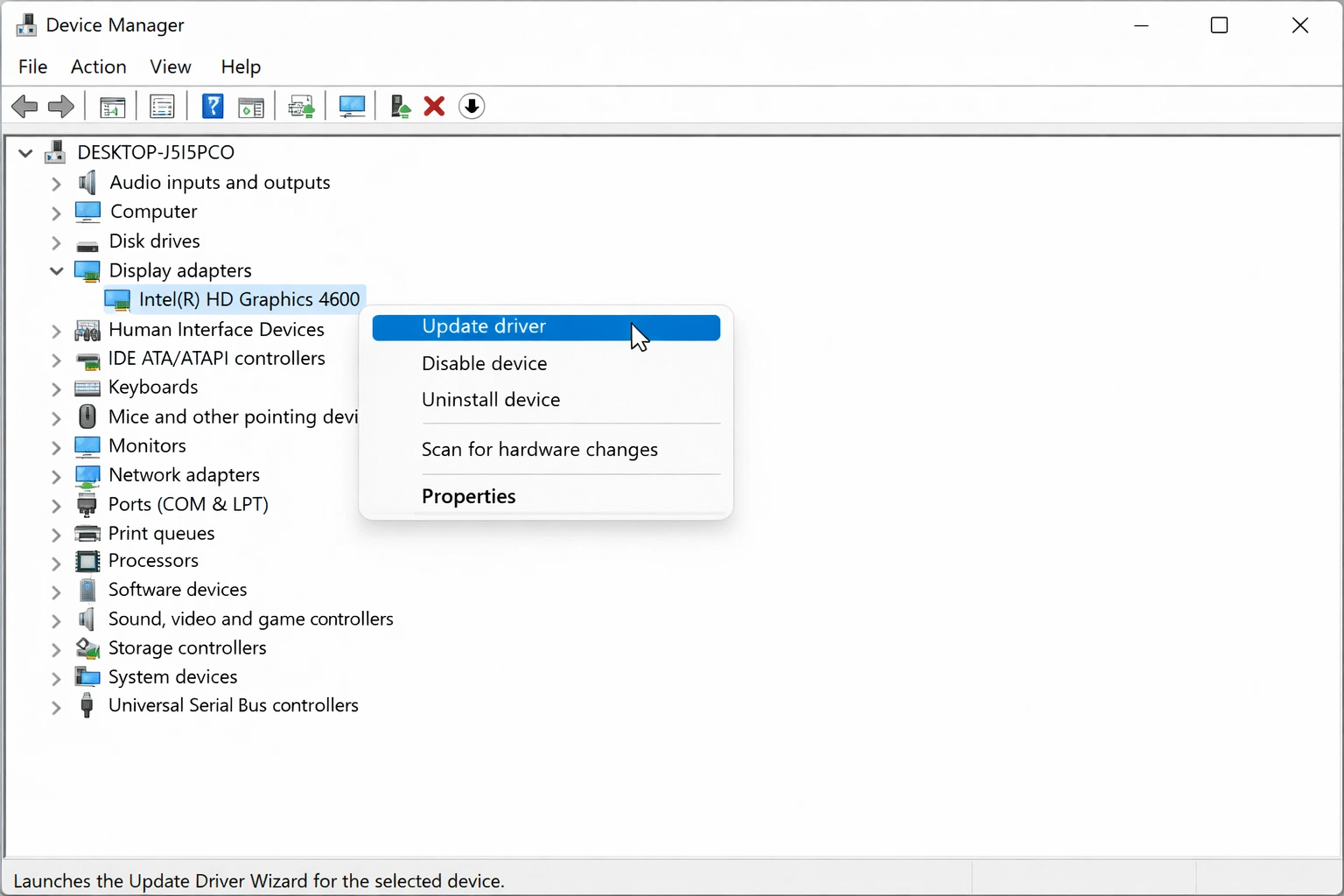The width and height of the screenshot is (1344, 896).
Task: Click the Forward arrow in the toolbar
Action: pos(60,107)
